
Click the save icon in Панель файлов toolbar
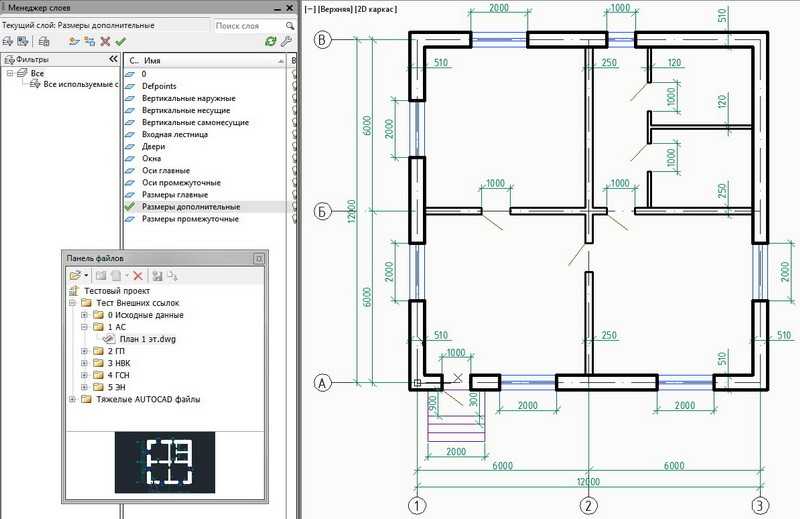point(157,276)
